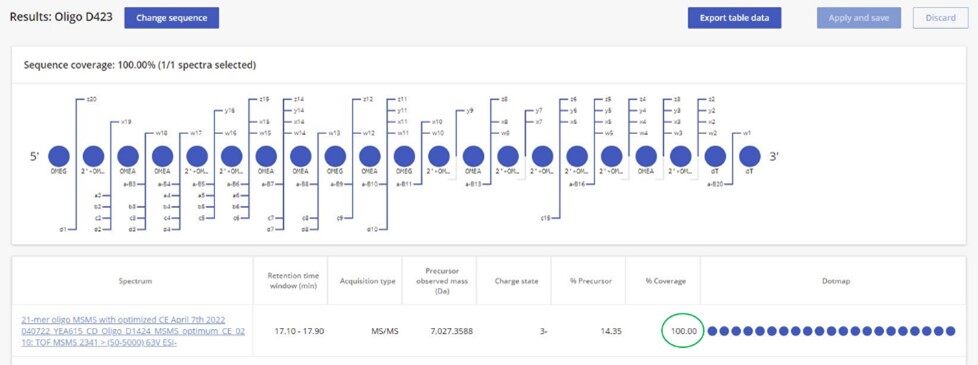The height and width of the screenshot is (365, 978).
Task: Click the w1 fragment label
Action: (747, 133)
